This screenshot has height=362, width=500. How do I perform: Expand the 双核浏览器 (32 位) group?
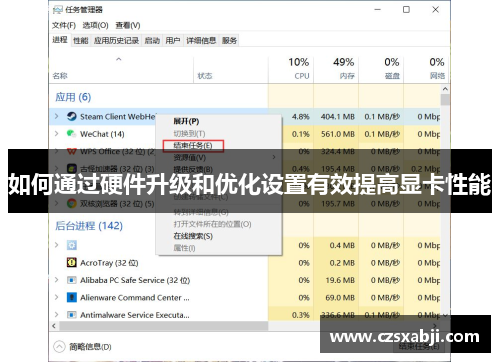[x=56, y=203]
